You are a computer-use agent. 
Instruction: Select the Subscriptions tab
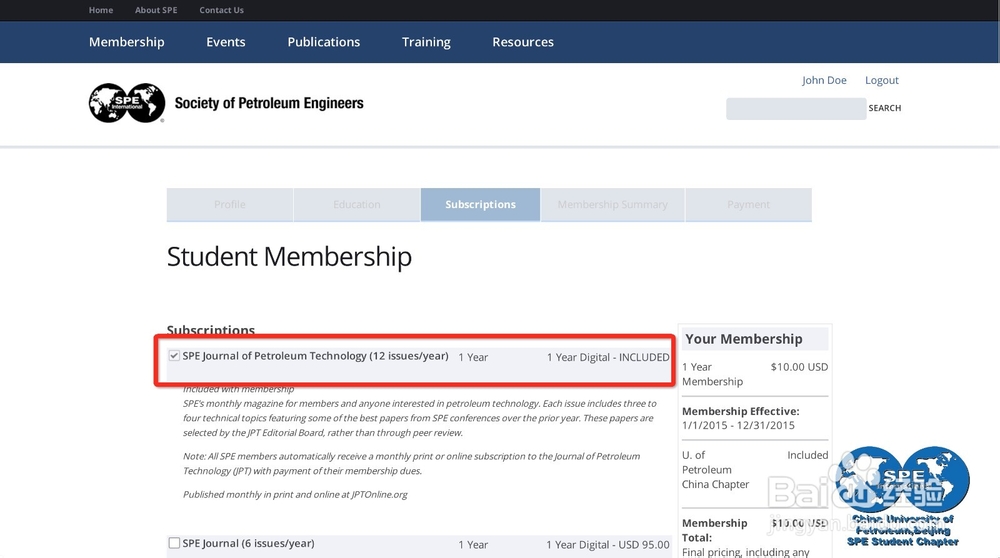480,204
